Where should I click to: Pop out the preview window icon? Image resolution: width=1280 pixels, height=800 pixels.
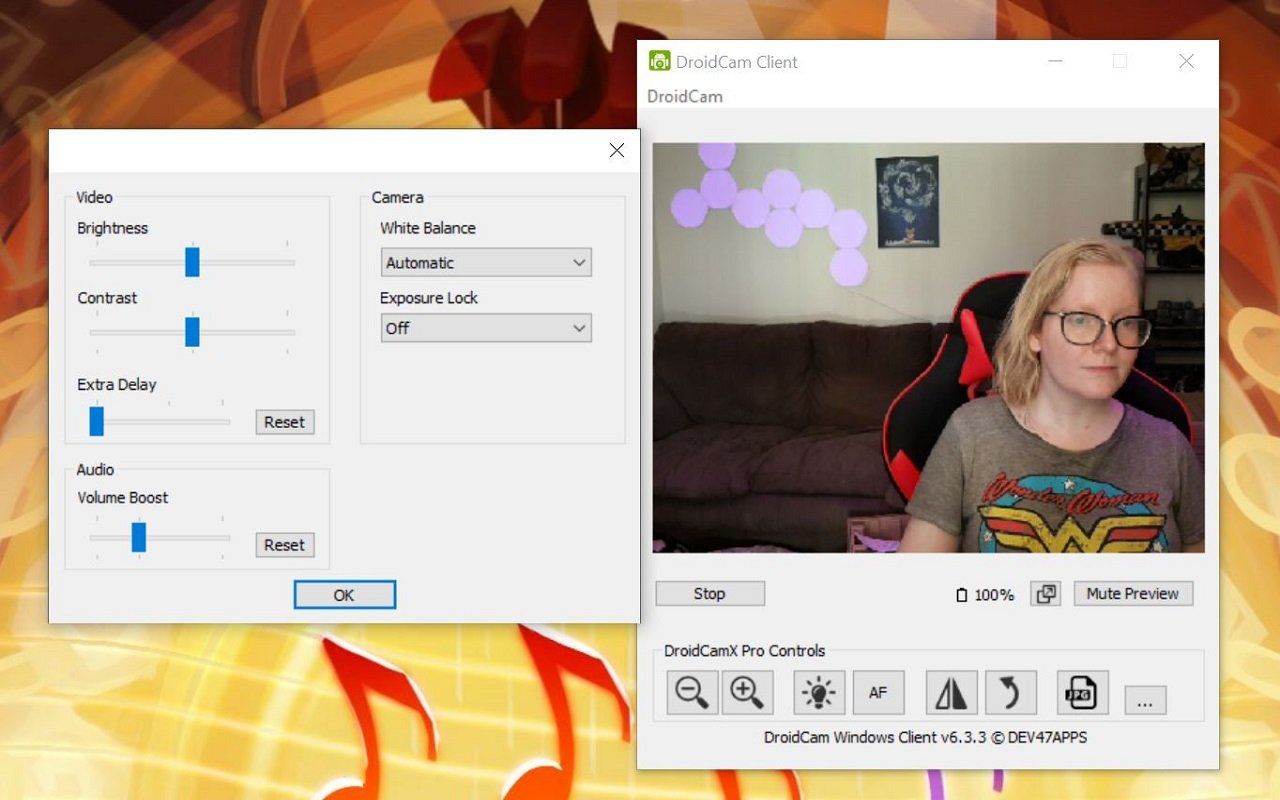(x=1046, y=594)
